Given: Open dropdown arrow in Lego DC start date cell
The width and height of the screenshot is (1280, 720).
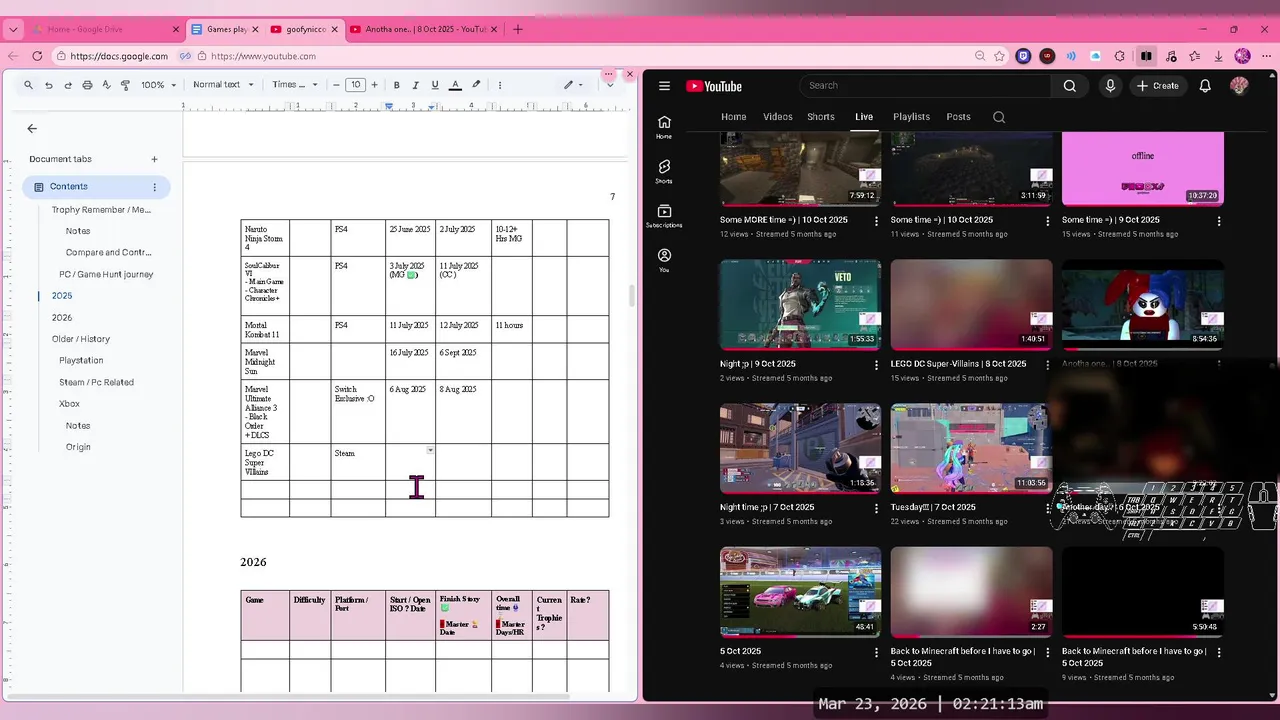Looking at the screenshot, I should [430, 451].
